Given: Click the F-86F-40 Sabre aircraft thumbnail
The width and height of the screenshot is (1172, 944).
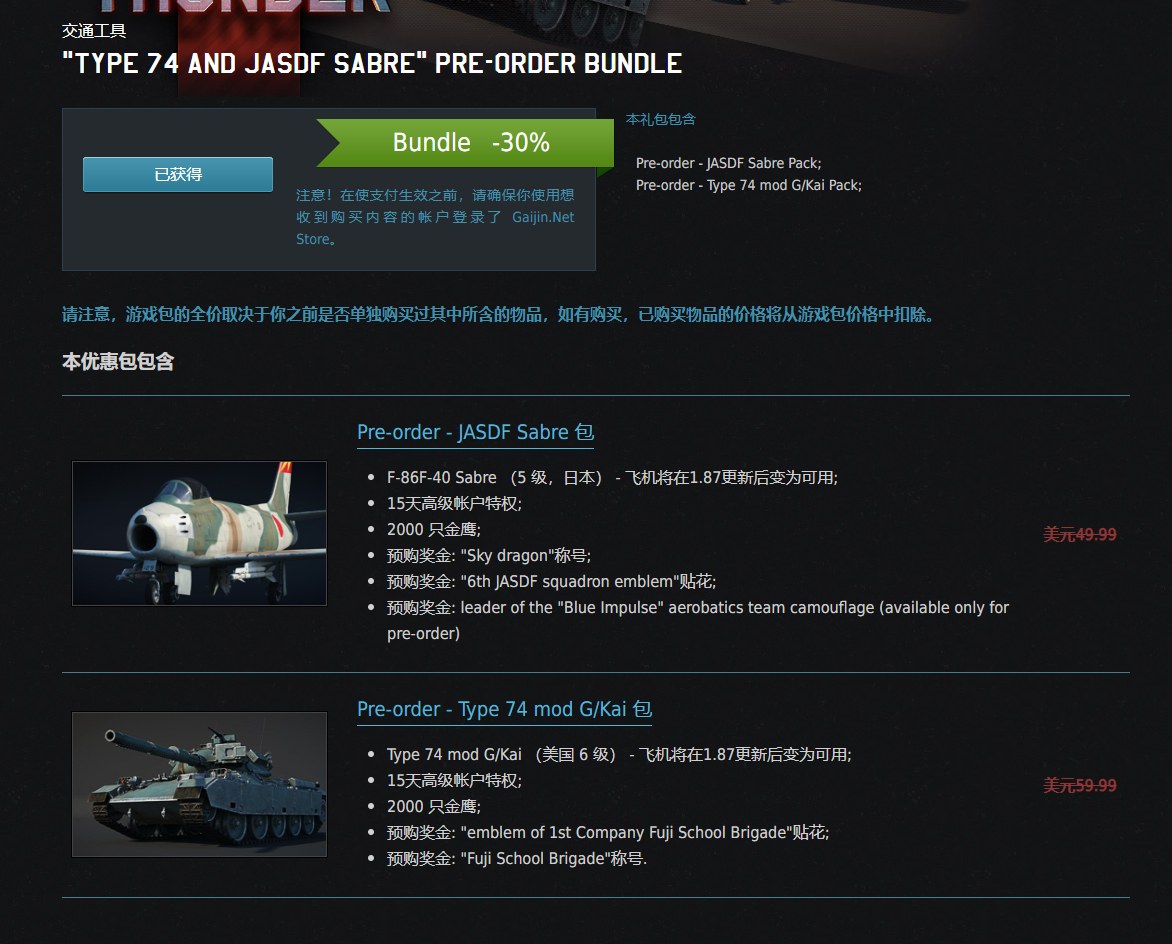Looking at the screenshot, I should click(x=200, y=533).
